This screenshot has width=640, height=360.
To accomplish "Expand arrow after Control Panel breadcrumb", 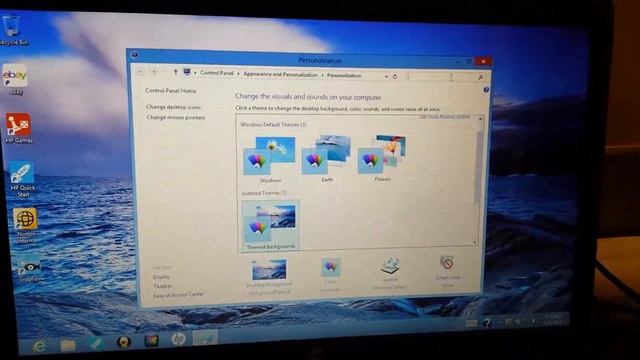I will [238, 74].
